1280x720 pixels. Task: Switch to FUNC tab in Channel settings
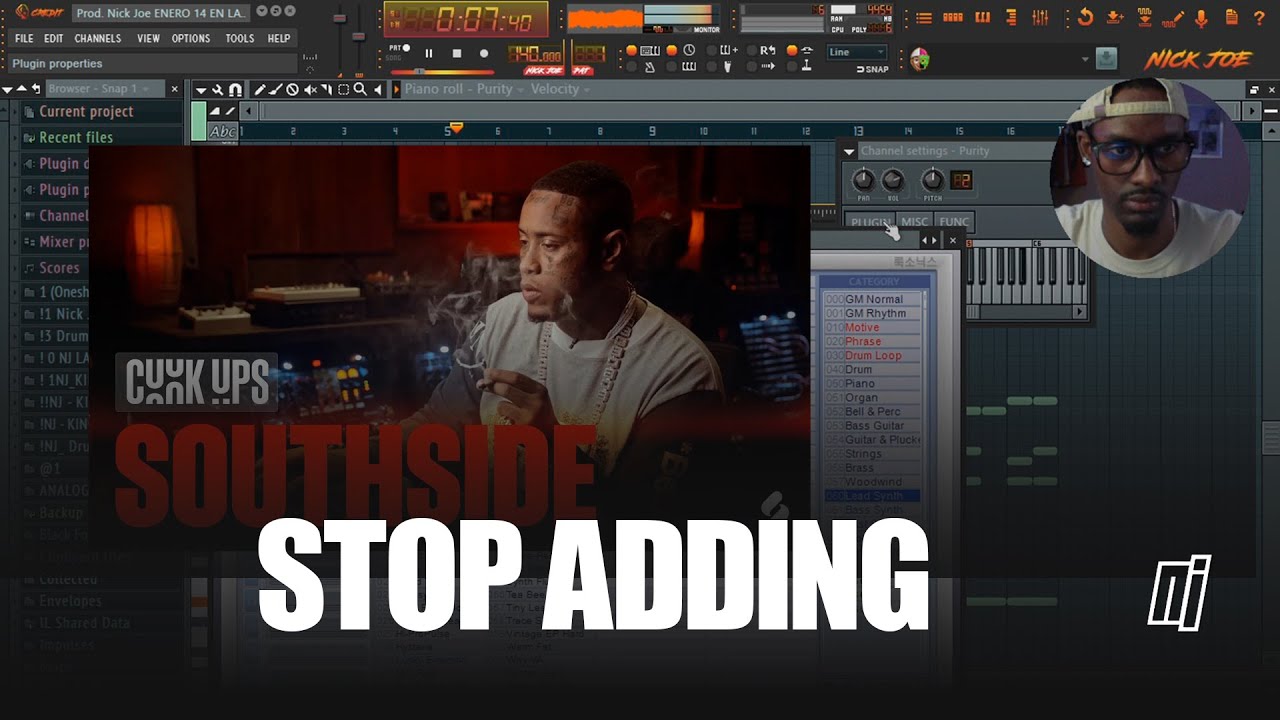[x=954, y=222]
